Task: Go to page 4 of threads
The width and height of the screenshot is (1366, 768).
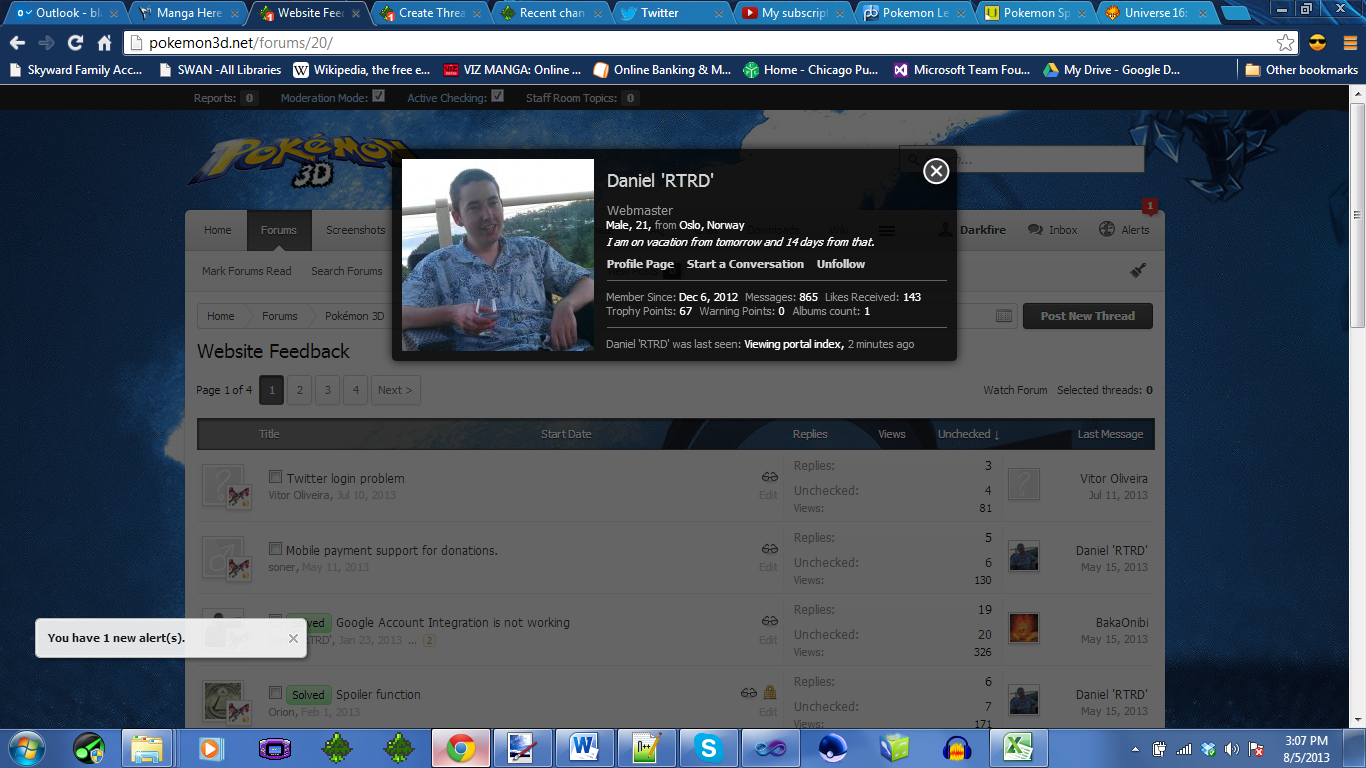Action: (x=356, y=390)
